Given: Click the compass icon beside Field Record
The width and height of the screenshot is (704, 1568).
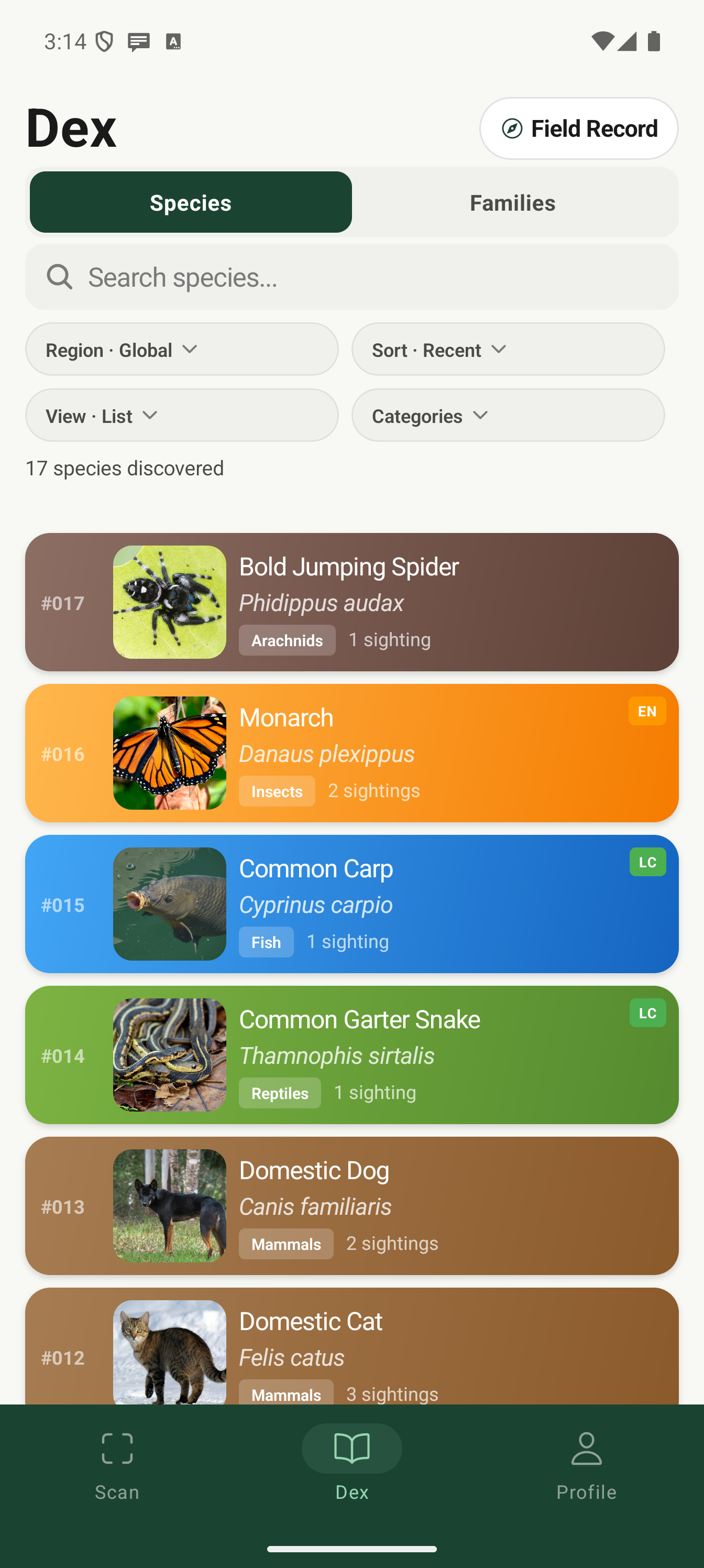Looking at the screenshot, I should [513, 128].
